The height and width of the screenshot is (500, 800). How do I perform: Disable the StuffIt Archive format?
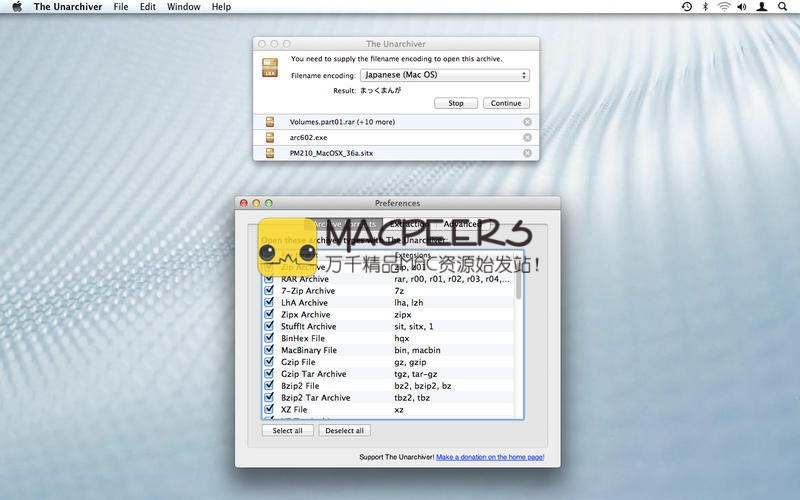(268, 326)
